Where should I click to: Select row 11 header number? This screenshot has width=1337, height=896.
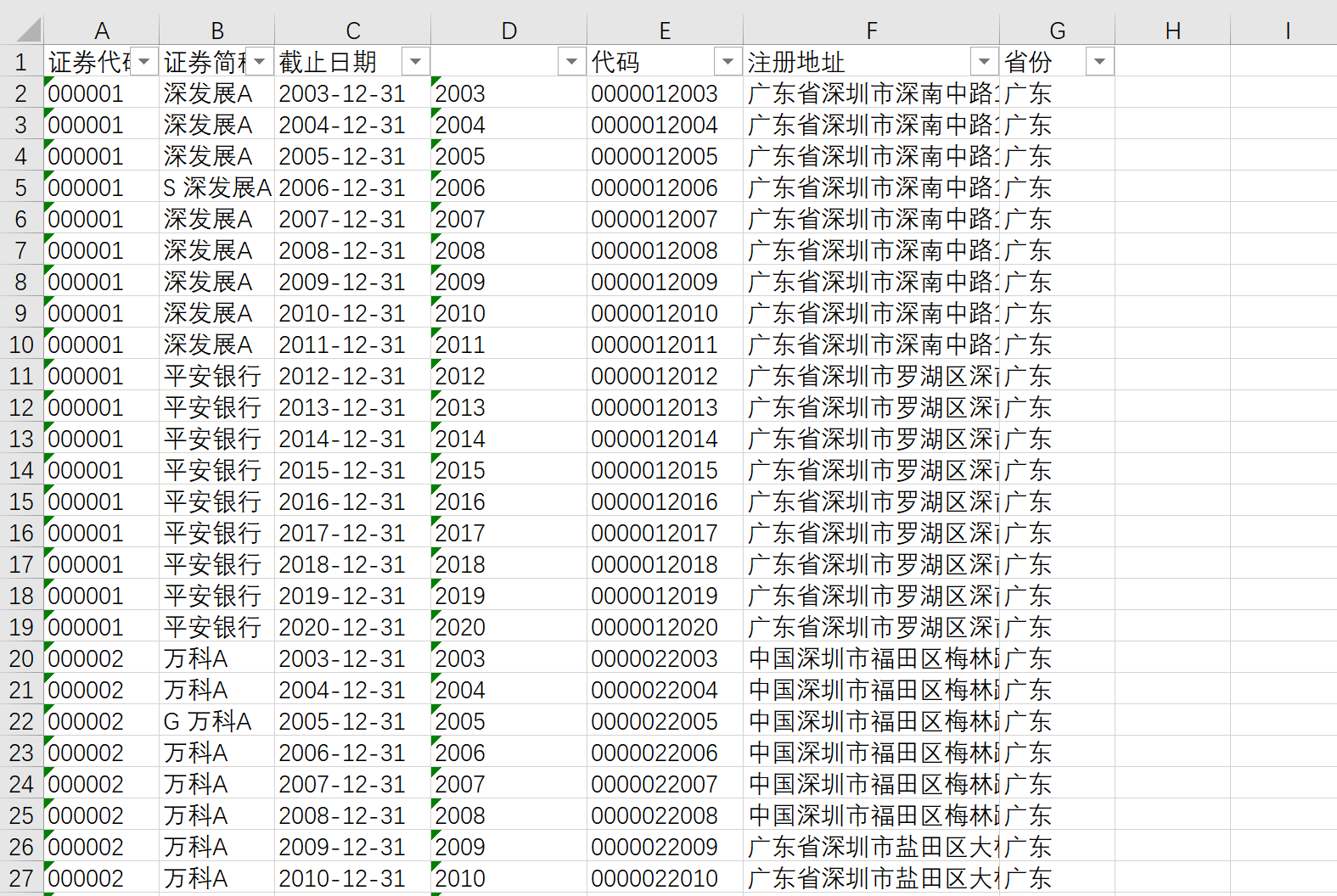pos(21,376)
